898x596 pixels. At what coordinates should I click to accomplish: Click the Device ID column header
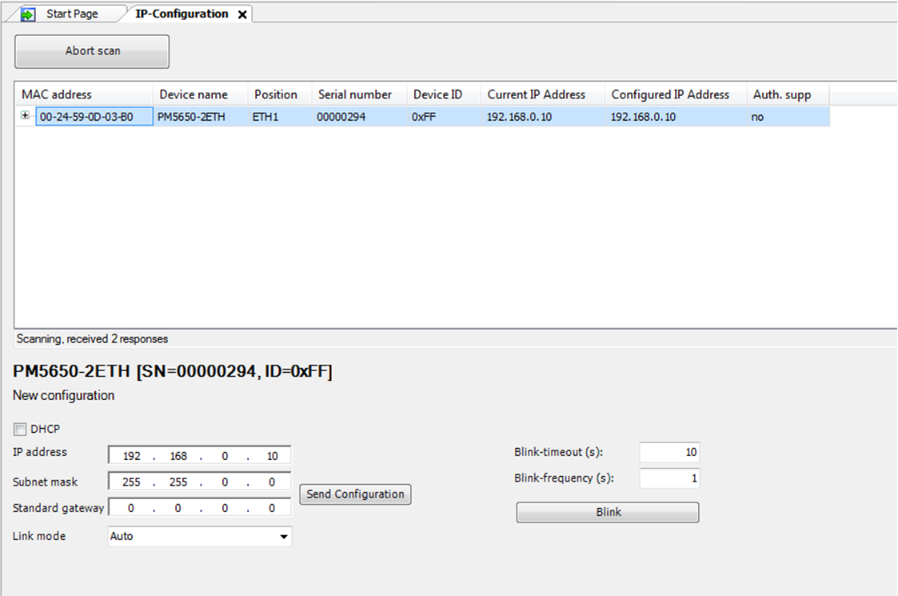(x=444, y=94)
